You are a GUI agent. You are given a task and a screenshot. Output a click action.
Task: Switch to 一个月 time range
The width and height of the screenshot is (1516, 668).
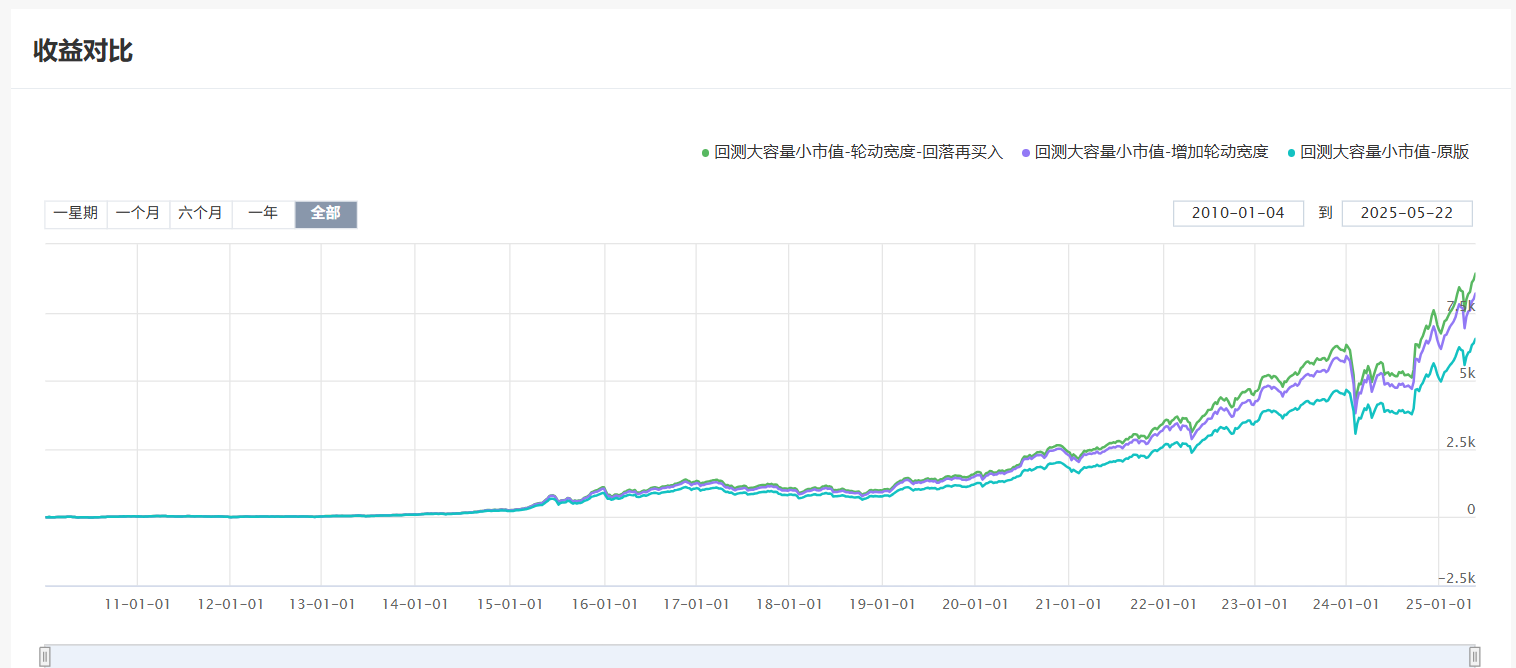click(138, 214)
